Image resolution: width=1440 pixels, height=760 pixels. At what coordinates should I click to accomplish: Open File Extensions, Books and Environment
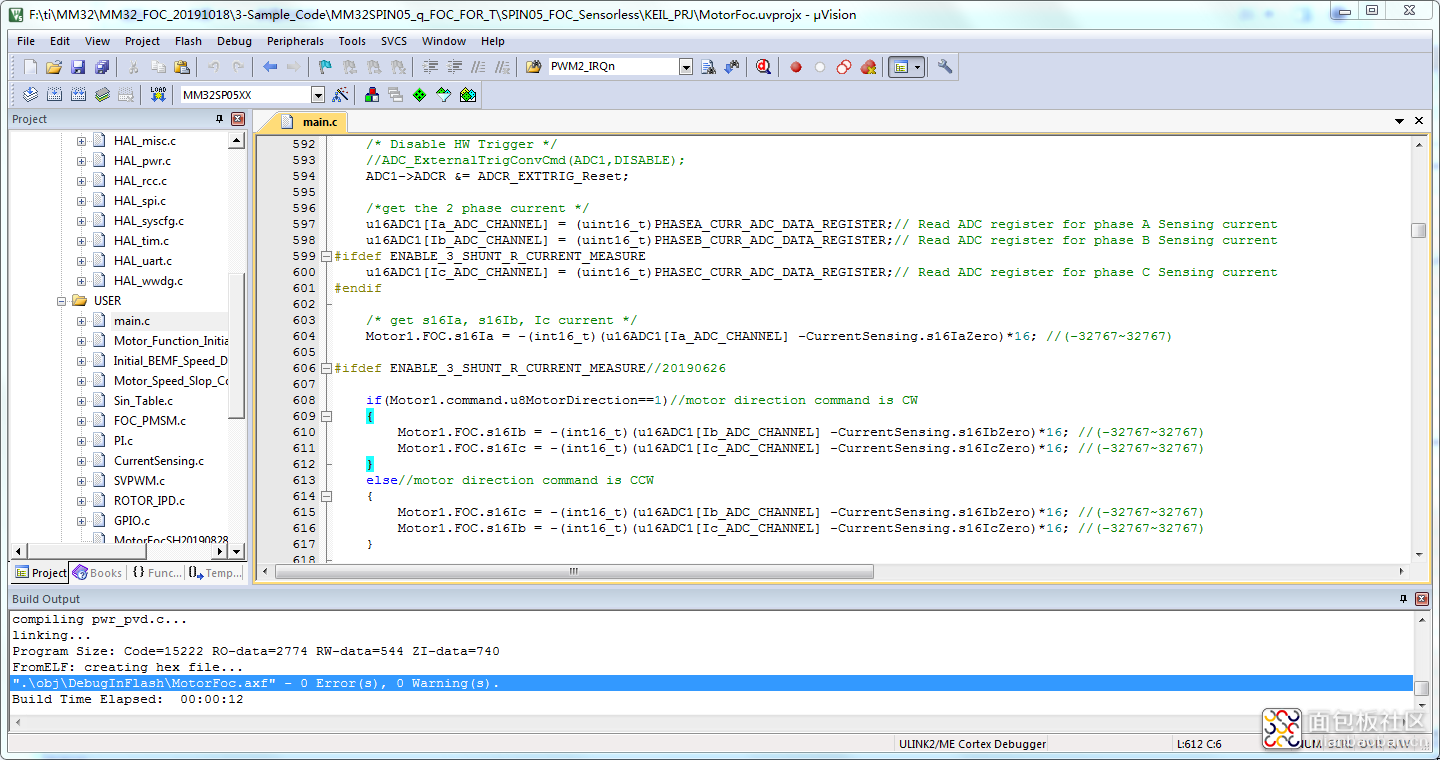pyautogui.click(x=371, y=95)
